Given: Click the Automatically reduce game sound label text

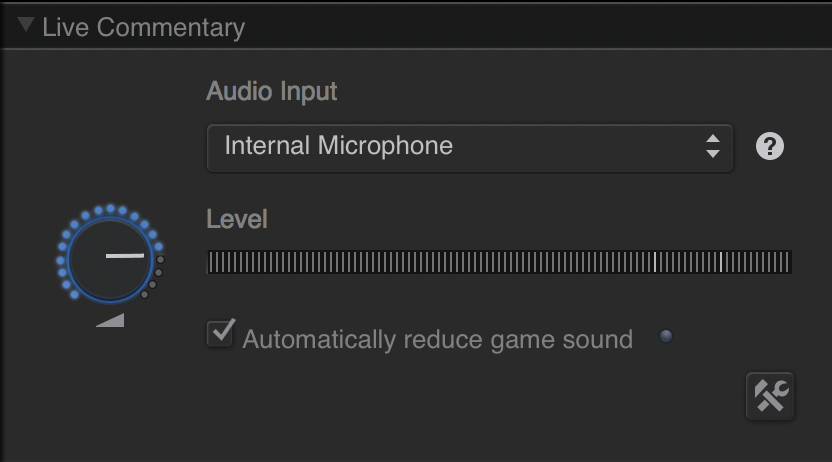Looking at the screenshot, I should 438,340.
